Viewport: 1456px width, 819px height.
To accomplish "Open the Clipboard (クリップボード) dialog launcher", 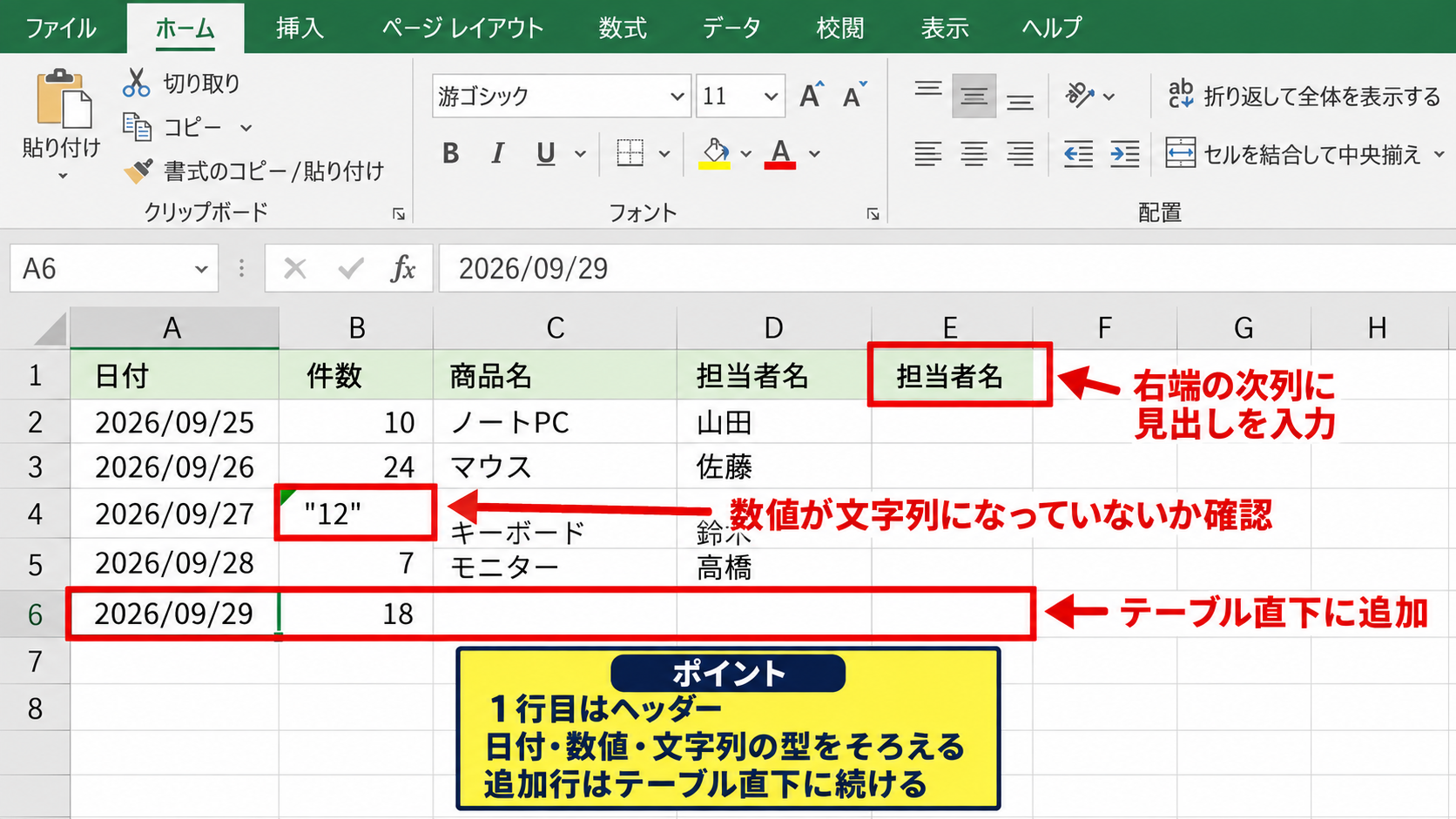I will click(399, 214).
